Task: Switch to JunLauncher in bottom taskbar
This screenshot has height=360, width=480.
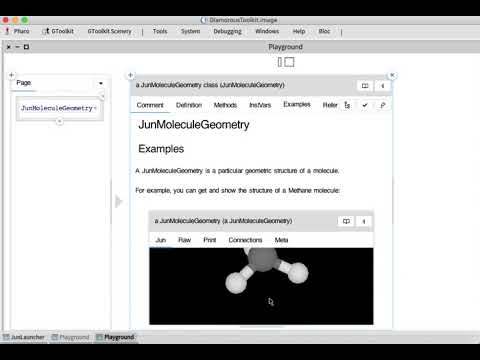Action: tap(24, 337)
